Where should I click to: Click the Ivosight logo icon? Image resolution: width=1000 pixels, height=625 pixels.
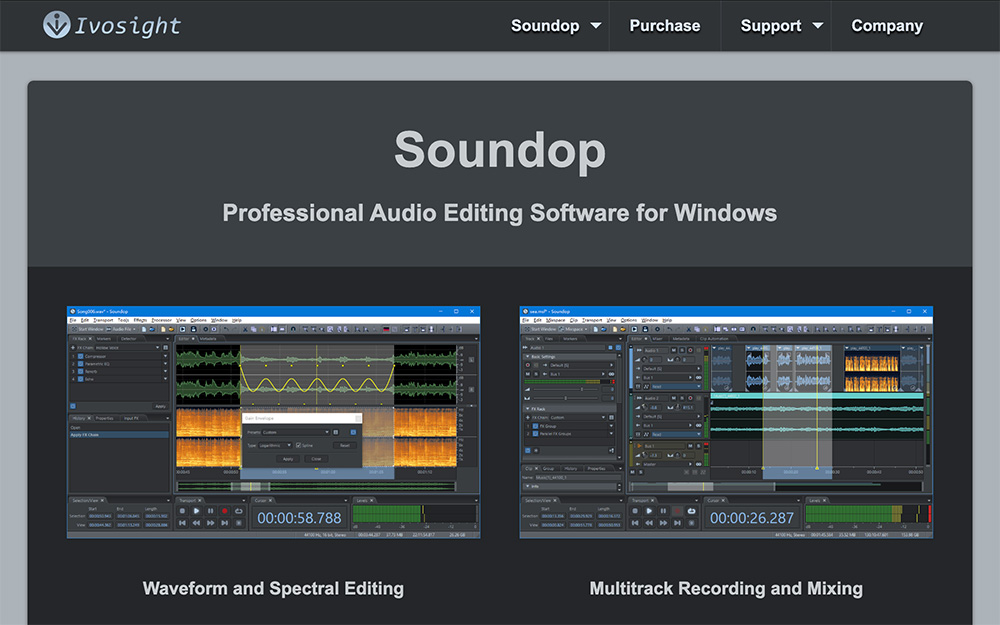pyautogui.click(x=56, y=25)
